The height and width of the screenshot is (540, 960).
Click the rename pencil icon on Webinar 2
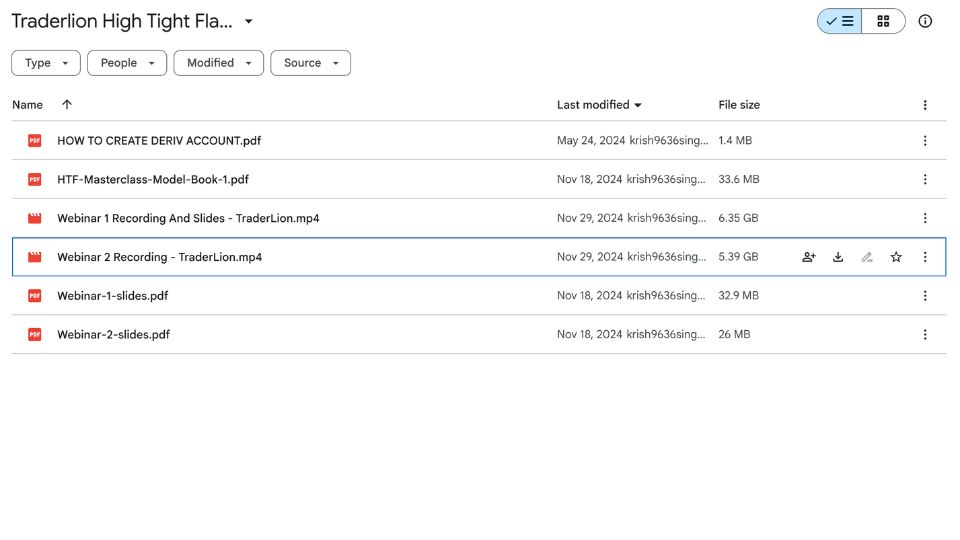pos(867,257)
